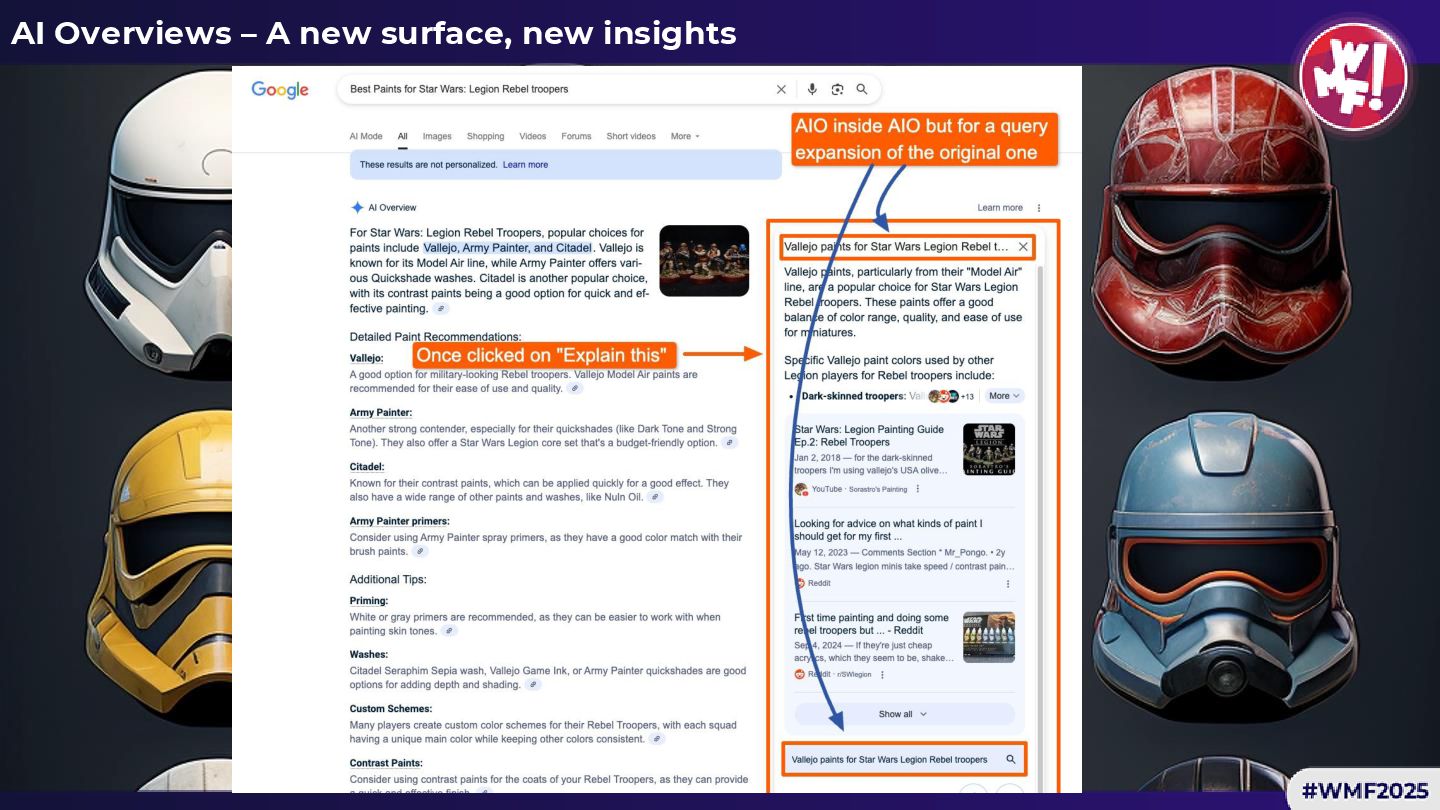Click the highlighted Vallejo, Army Painter, and Citadel text
This screenshot has width=1440, height=810.
click(x=508, y=247)
